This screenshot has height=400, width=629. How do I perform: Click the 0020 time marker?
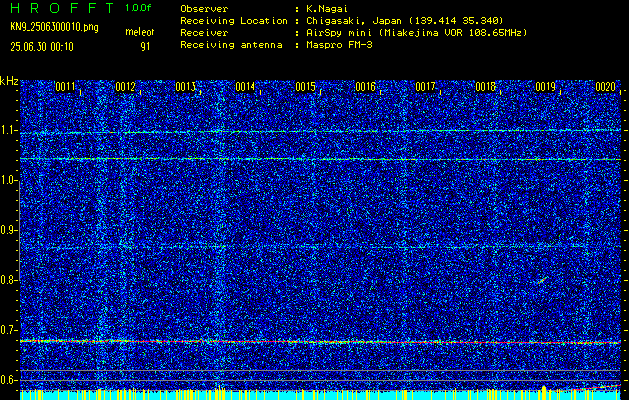point(605,87)
